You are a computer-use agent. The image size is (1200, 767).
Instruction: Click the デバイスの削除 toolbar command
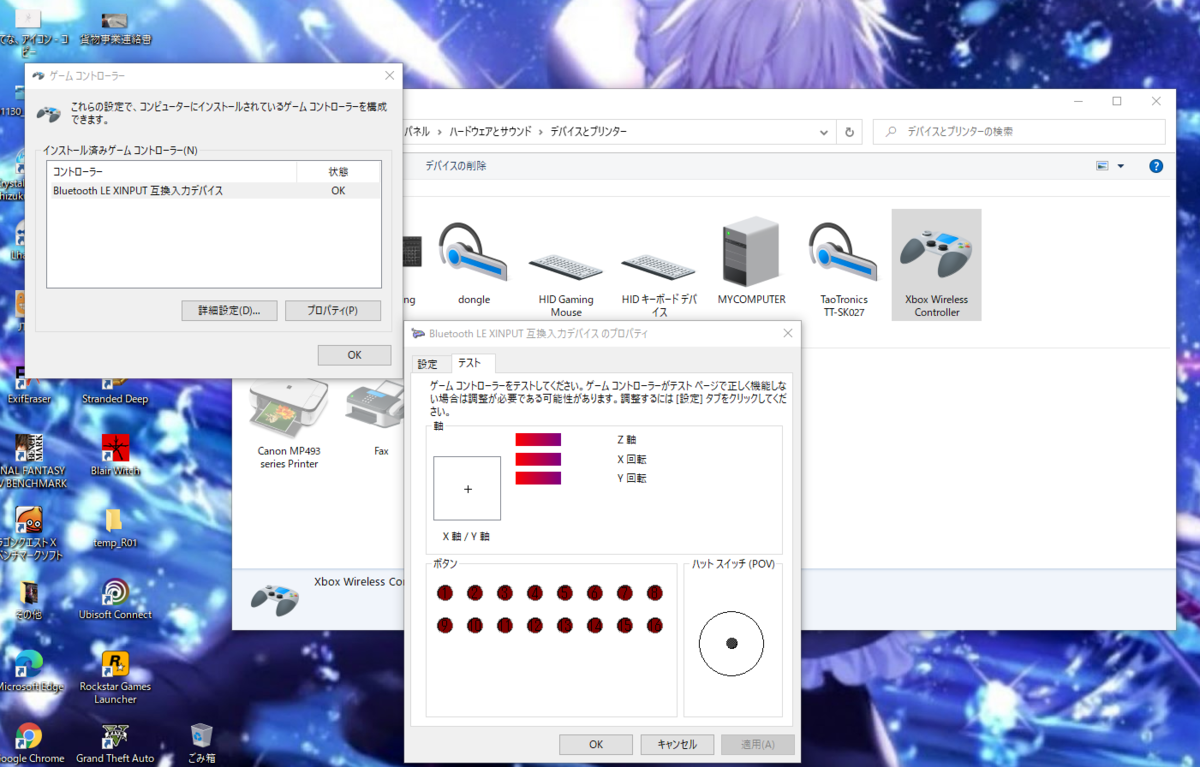coord(456,166)
